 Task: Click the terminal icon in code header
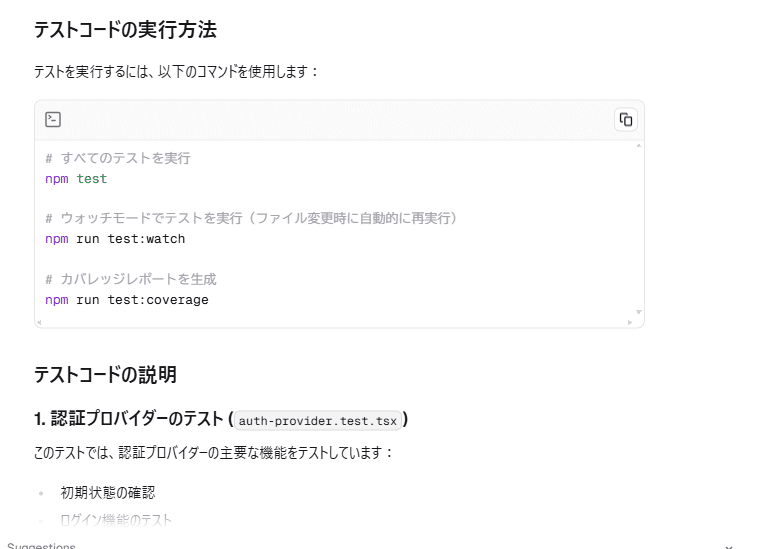pos(53,120)
